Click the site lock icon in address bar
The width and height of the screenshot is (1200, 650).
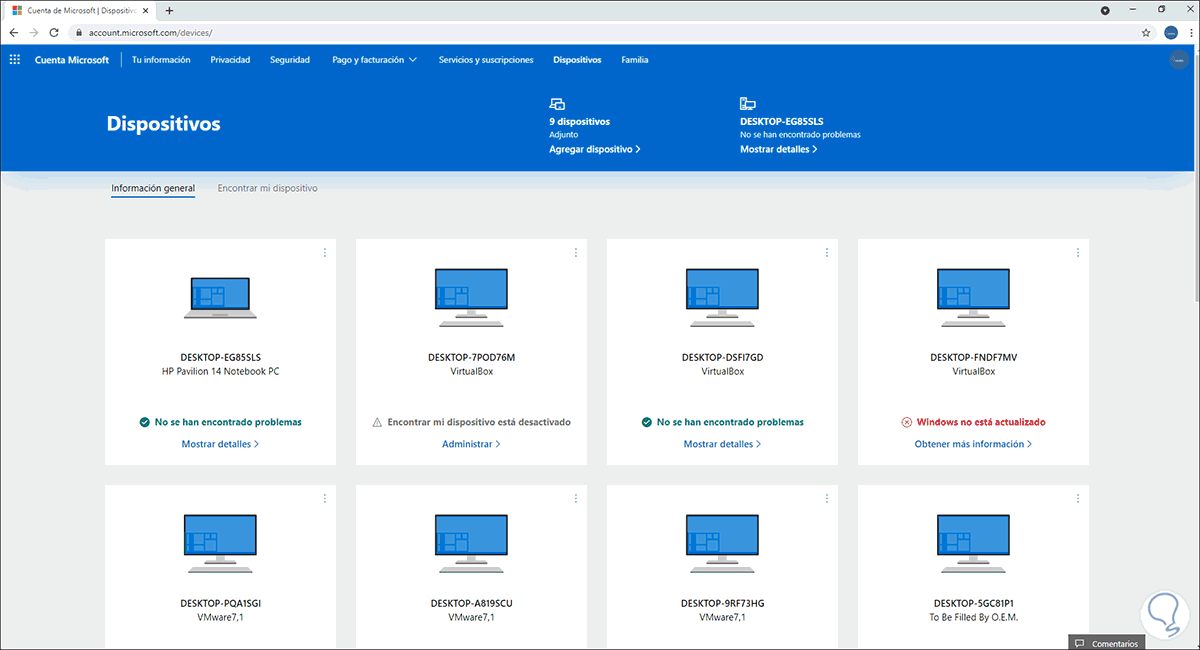(x=80, y=32)
